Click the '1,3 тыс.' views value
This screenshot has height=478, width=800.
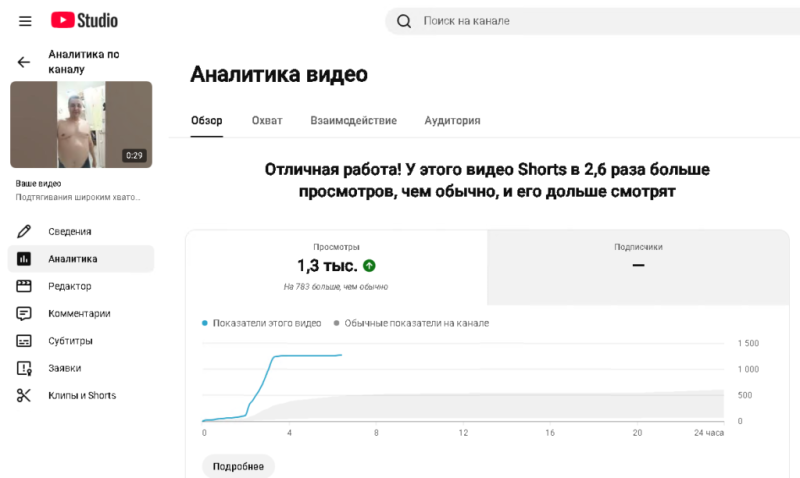(327, 266)
